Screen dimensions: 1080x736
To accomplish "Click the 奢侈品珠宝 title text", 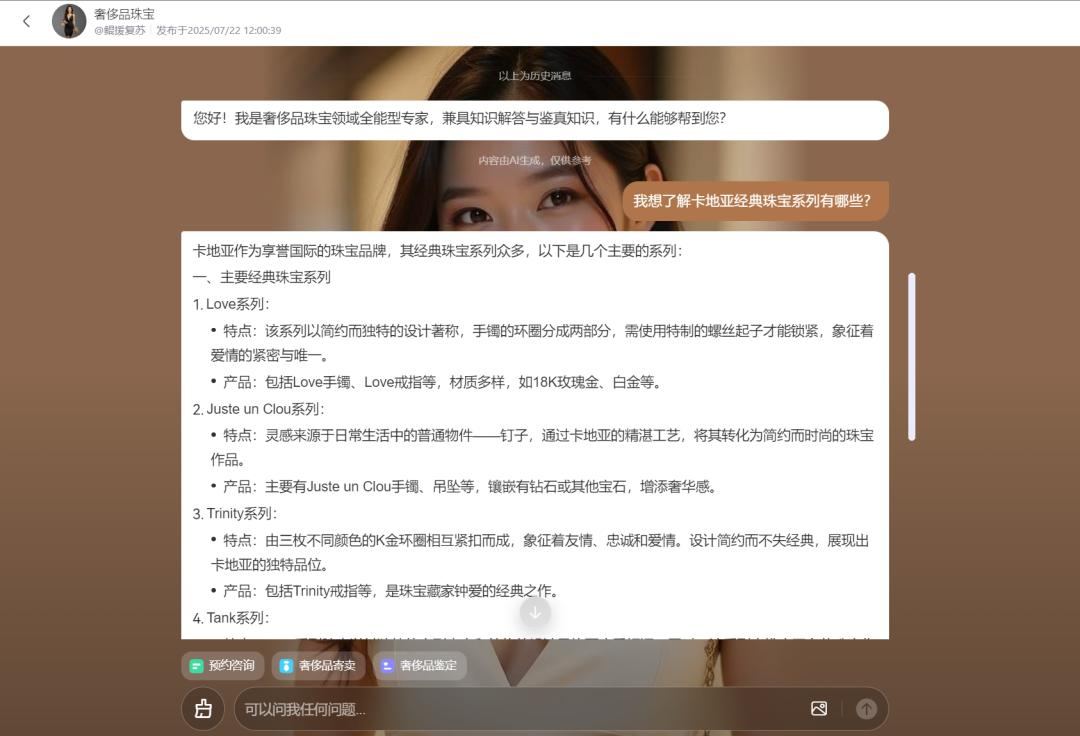I will [x=125, y=14].
